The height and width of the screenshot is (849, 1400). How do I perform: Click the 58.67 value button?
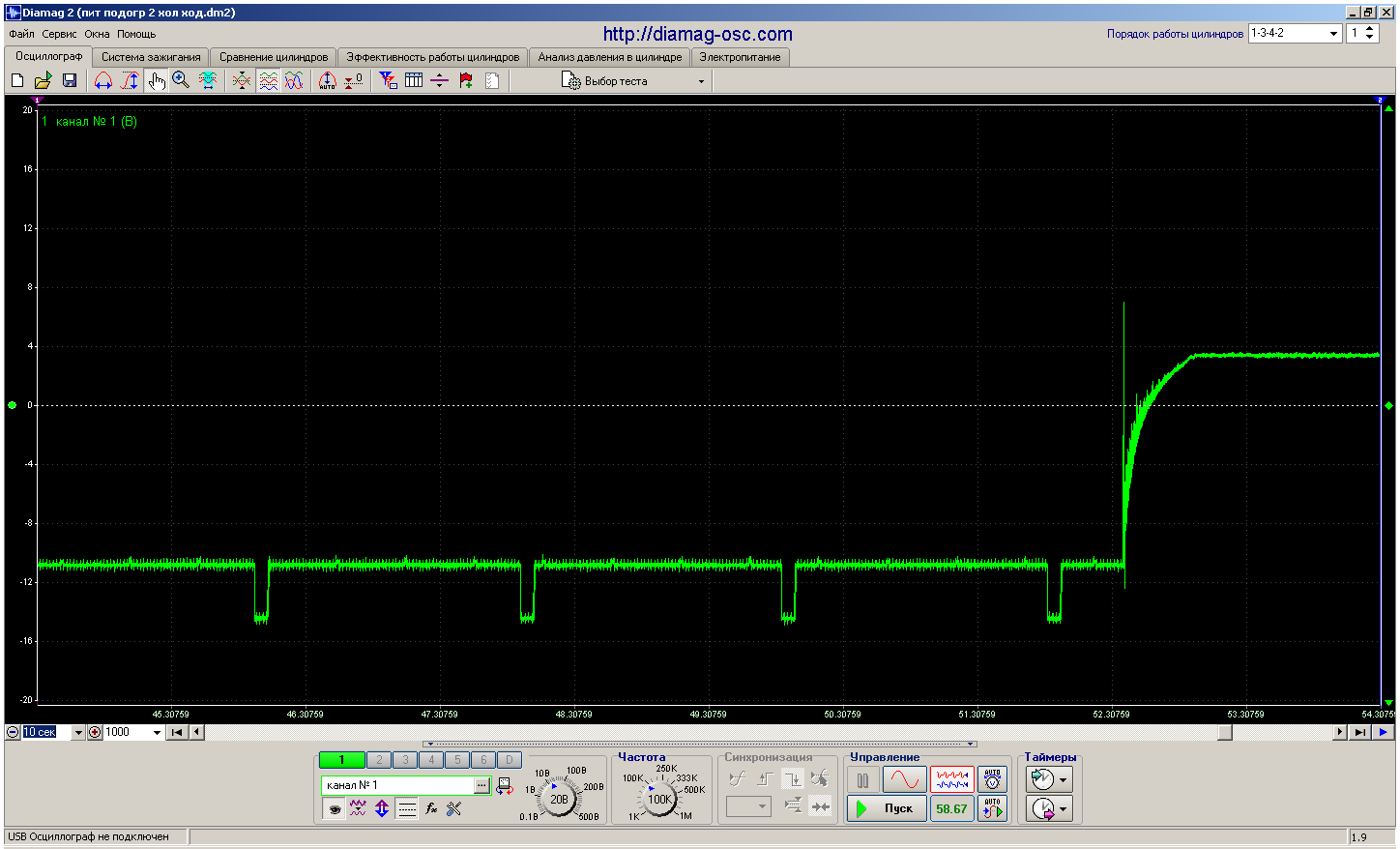point(951,808)
